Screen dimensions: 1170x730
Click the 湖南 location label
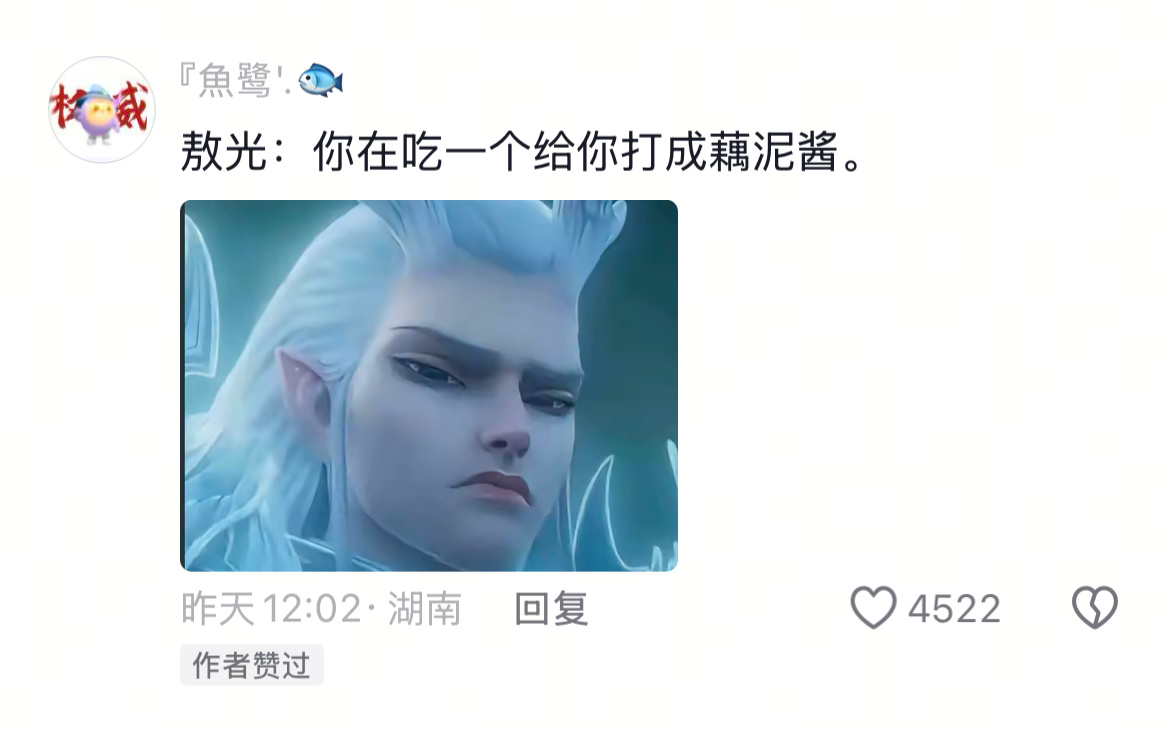(425, 608)
